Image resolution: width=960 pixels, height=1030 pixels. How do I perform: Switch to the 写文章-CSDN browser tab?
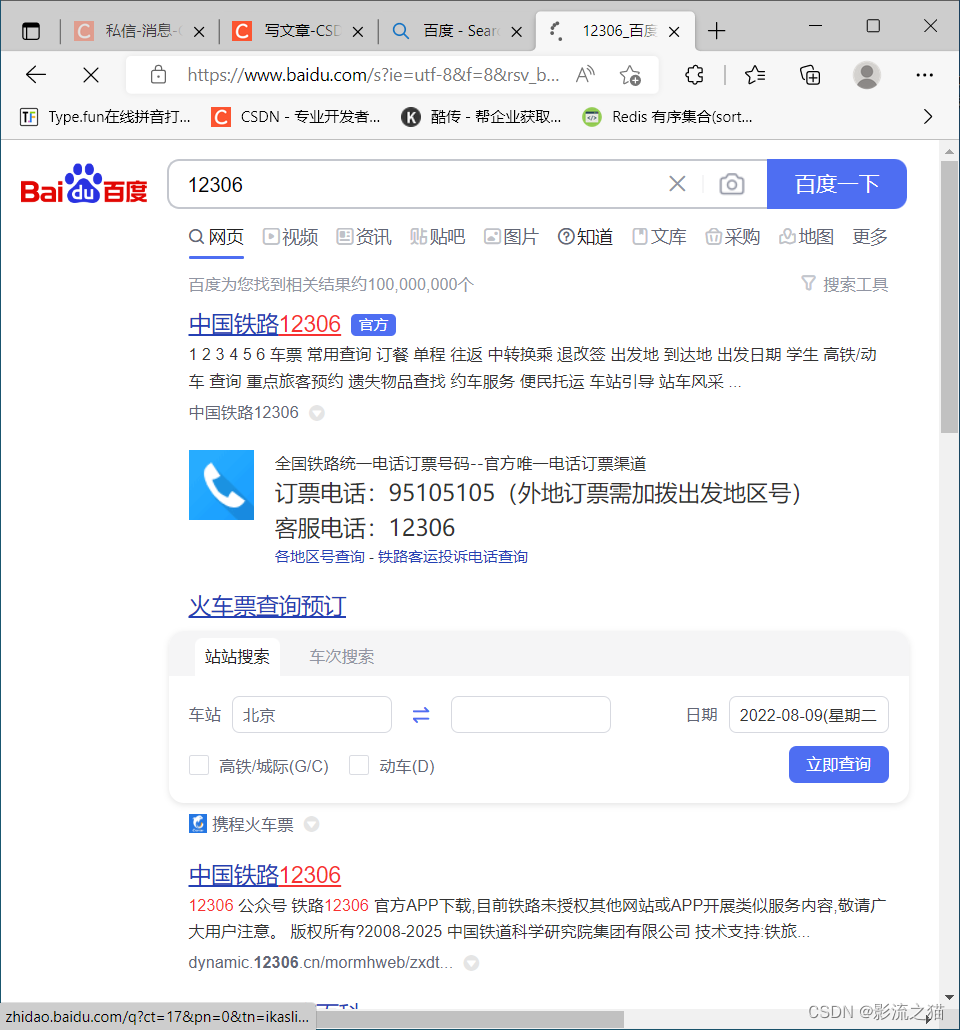(x=299, y=31)
